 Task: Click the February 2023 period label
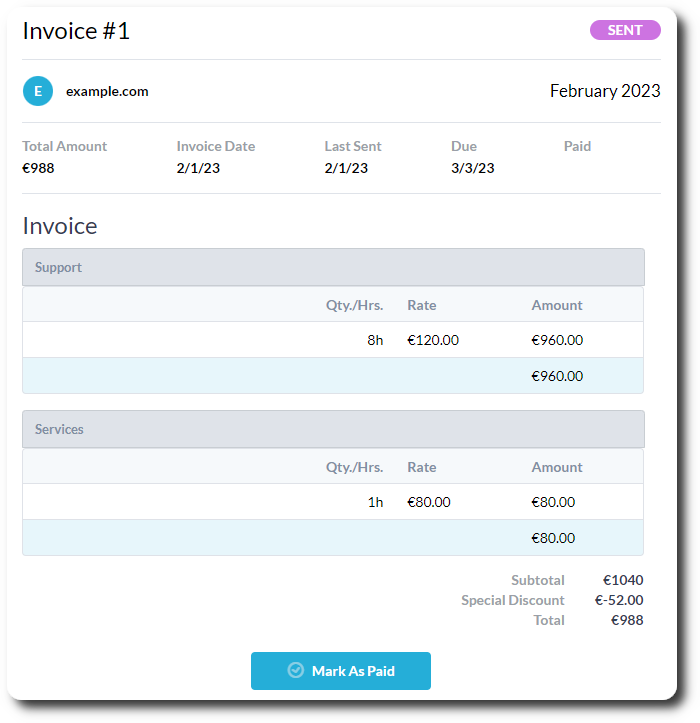coord(605,91)
